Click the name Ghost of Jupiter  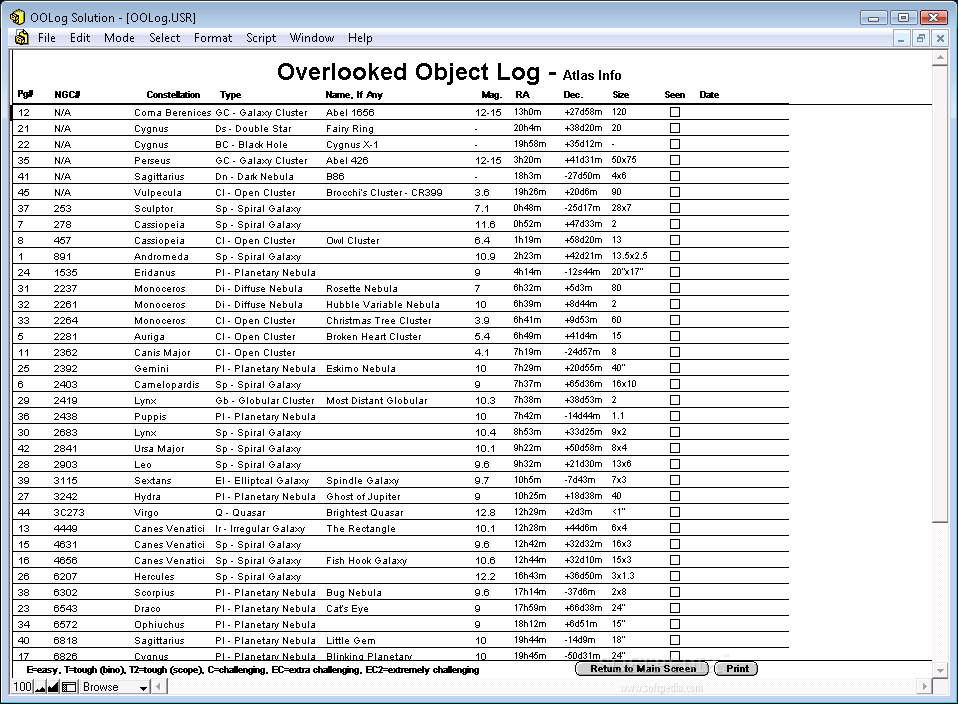[363, 496]
